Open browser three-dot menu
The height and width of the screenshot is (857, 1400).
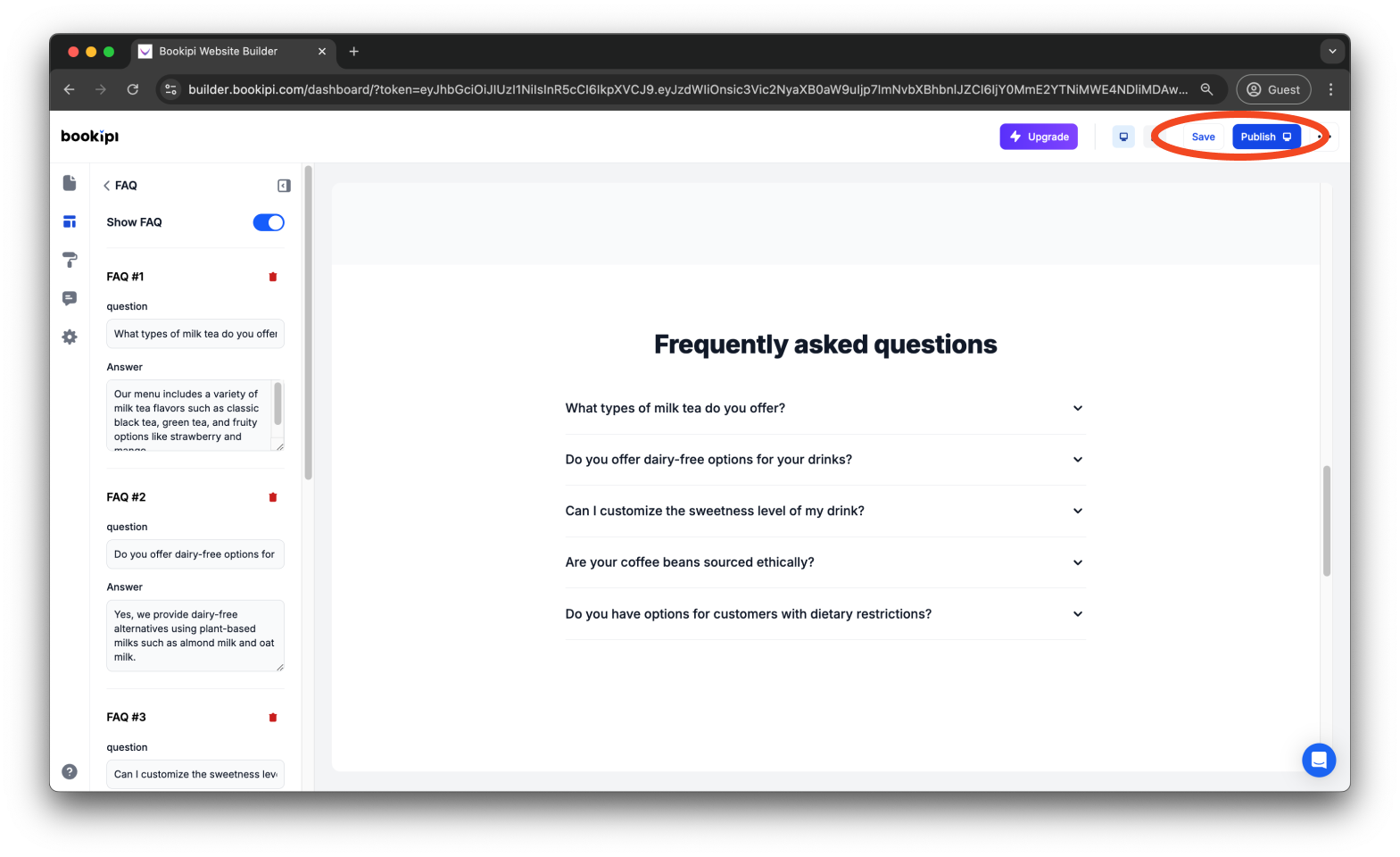coord(1330,89)
